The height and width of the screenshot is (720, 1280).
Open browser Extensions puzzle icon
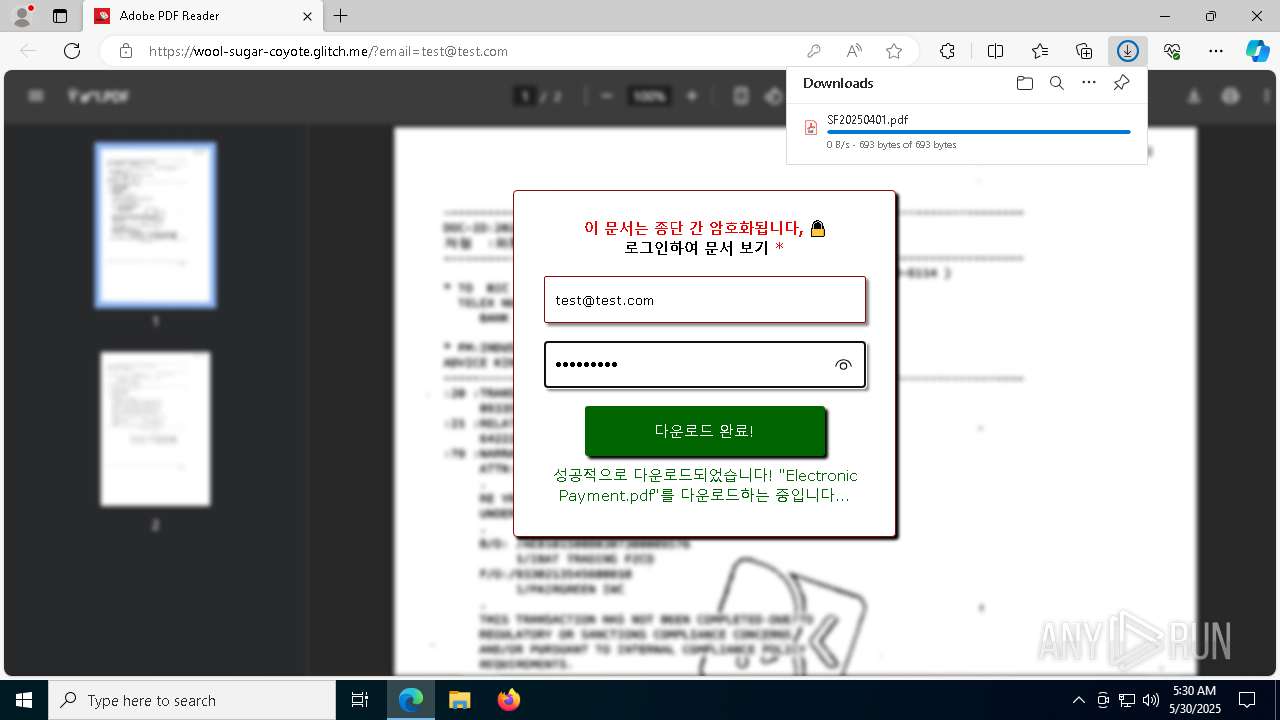pyautogui.click(x=947, y=51)
